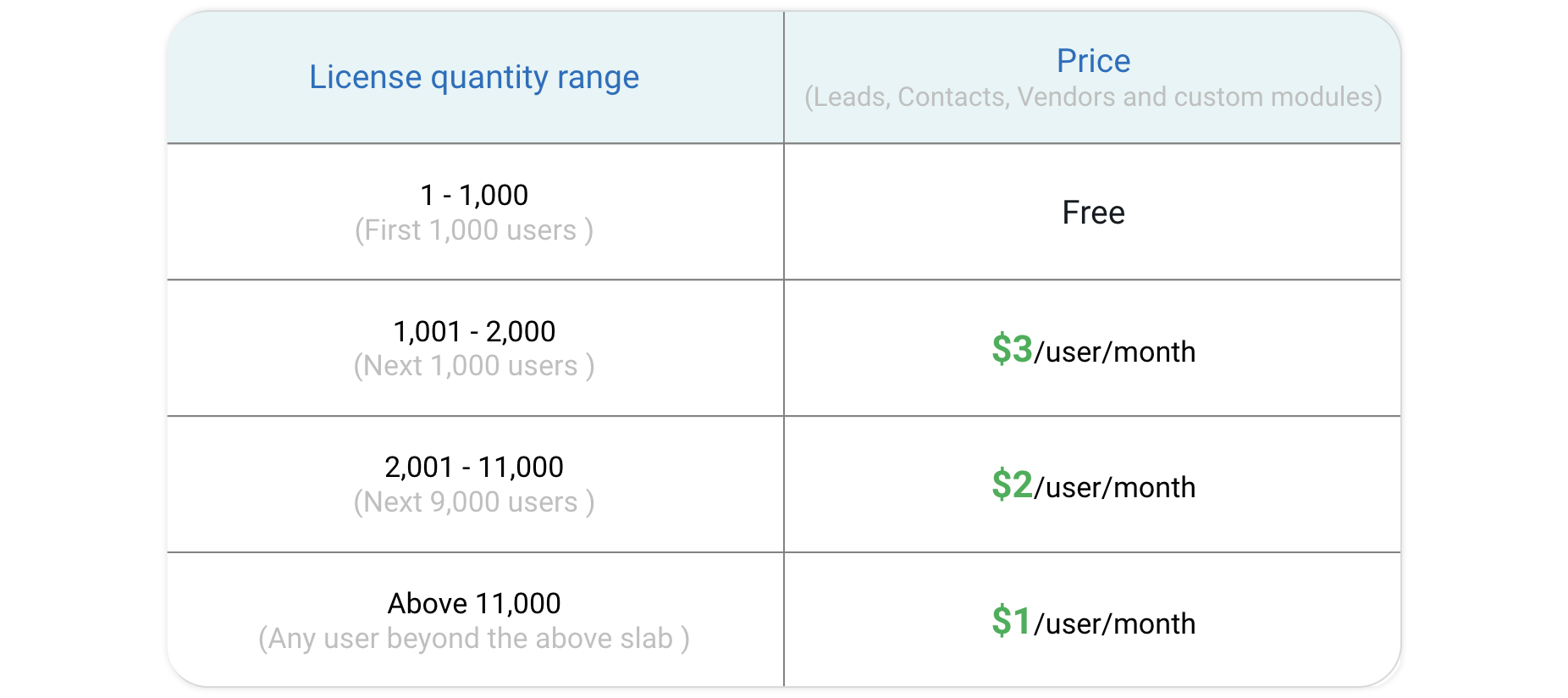Click the 'Free' price cell
Screen dimensions: 1568x698
click(1092, 213)
